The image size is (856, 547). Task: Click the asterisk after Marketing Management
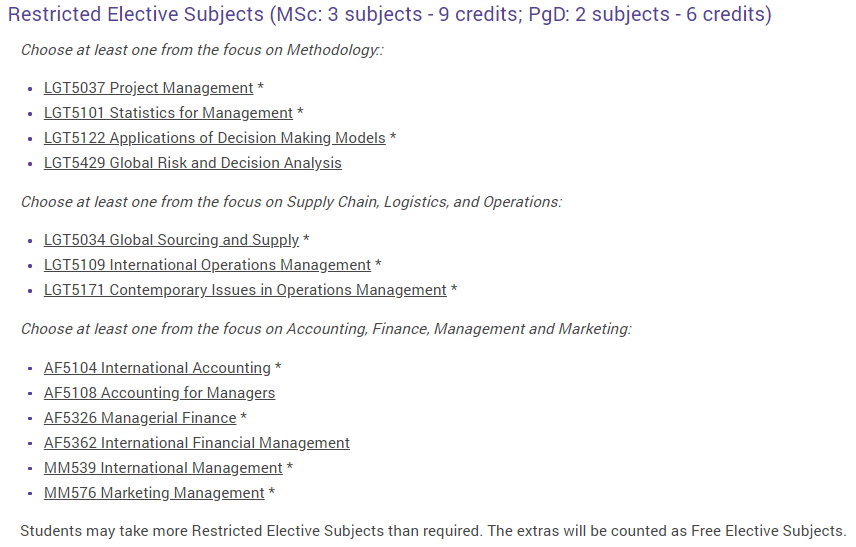click(x=272, y=492)
